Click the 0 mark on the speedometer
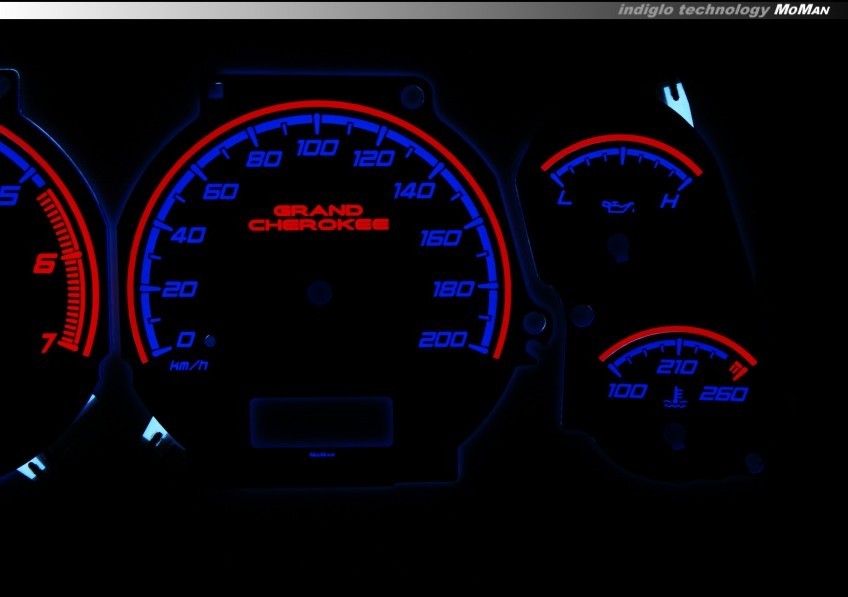Viewport: 848px width, 597px height. pos(185,338)
